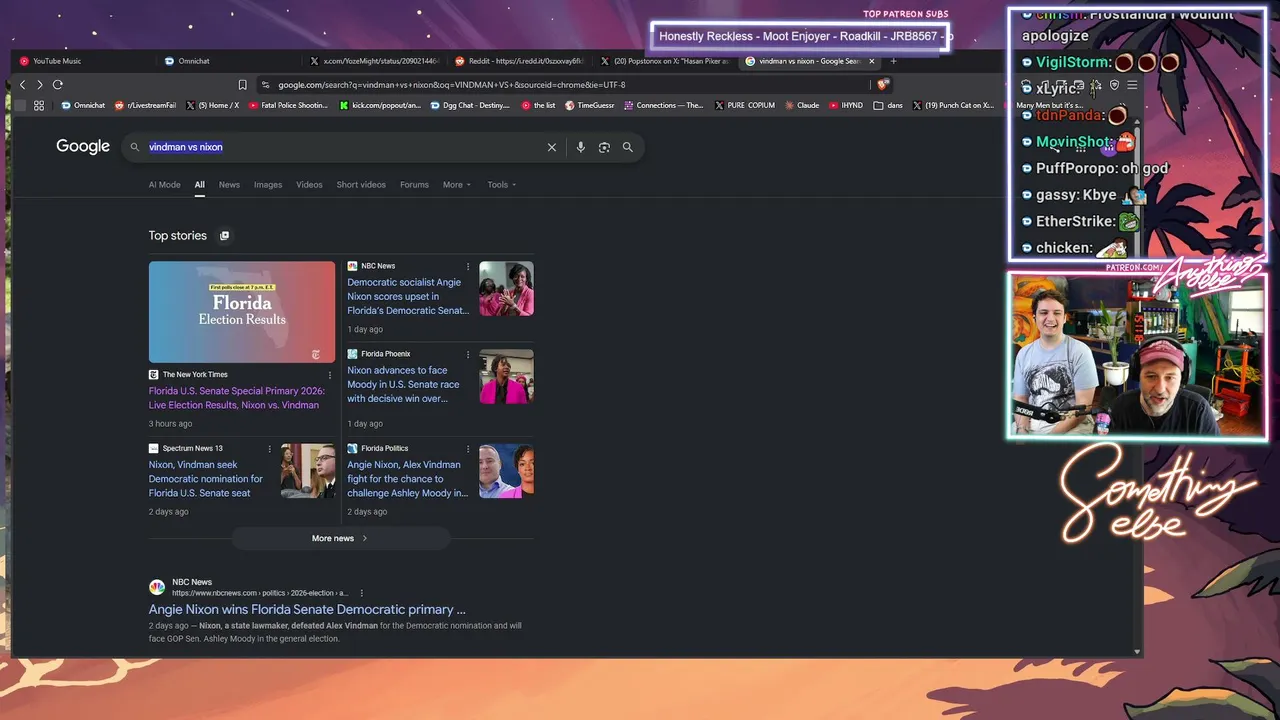The image size is (1280, 720).
Task: Open the (19) Punch Cat on X bookmark
Action: pyautogui.click(x=953, y=105)
